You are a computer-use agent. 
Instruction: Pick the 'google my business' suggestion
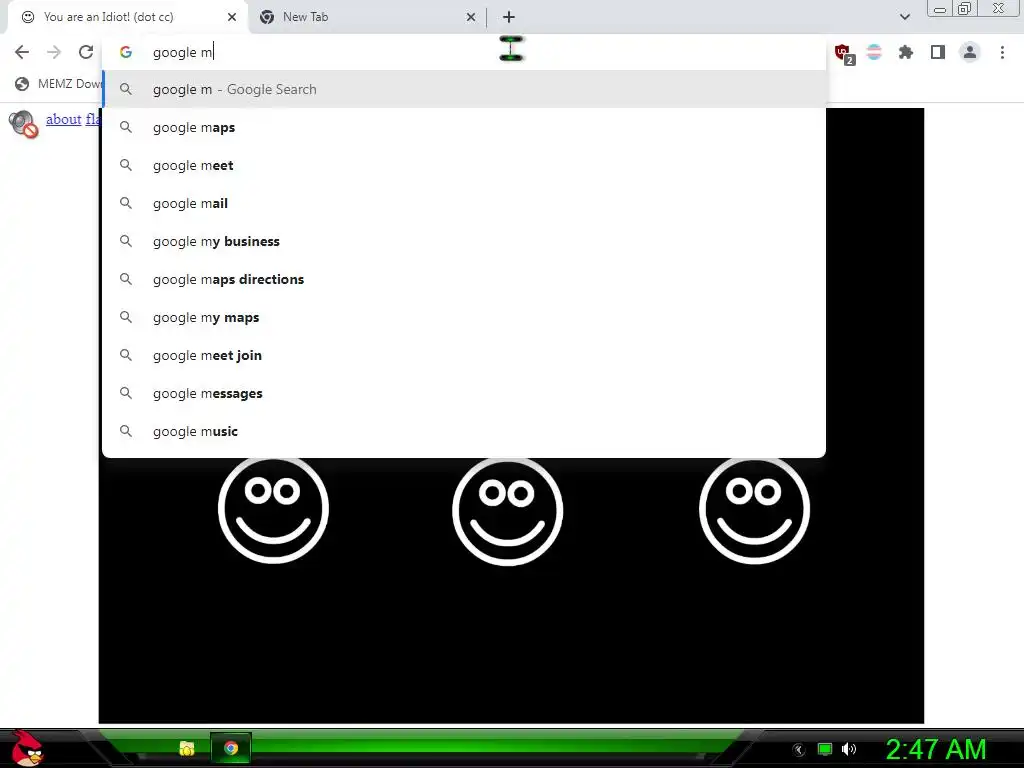[x=464, y=241]
